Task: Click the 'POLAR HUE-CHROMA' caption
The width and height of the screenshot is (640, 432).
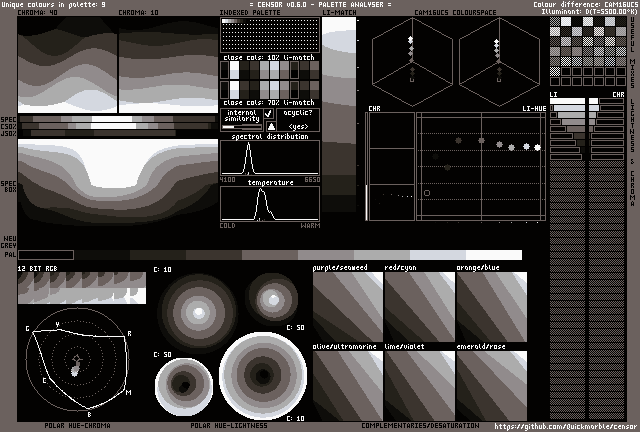Action: coord(77,425)
